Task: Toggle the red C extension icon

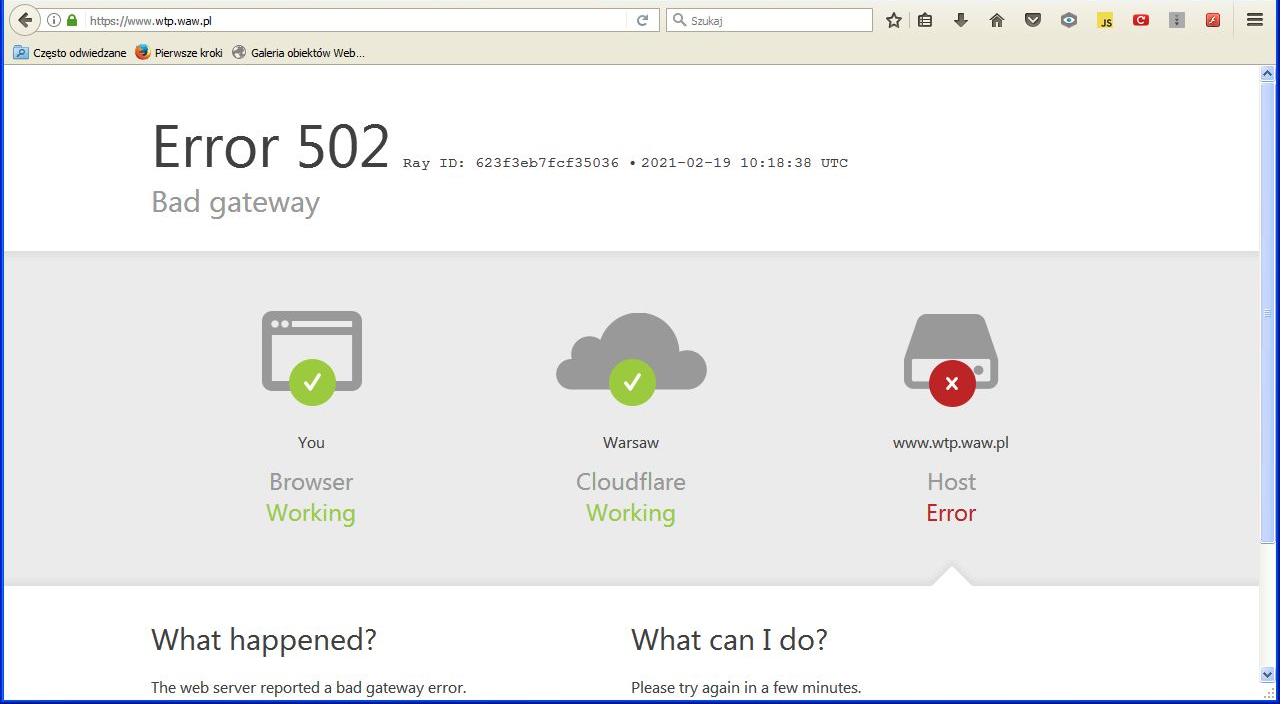Action: point(1141,20)
